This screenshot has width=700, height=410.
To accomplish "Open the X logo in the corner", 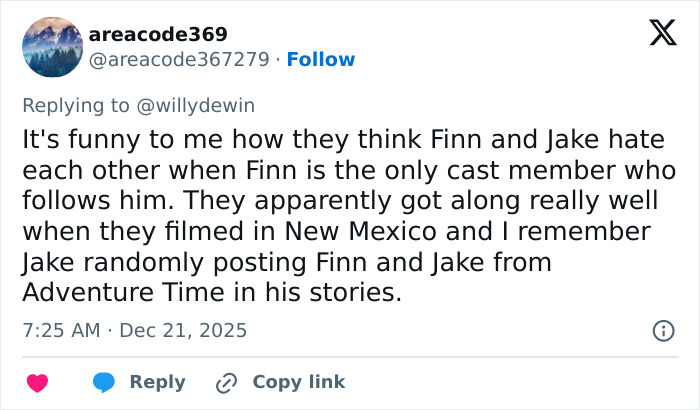I will pos(656,34).
